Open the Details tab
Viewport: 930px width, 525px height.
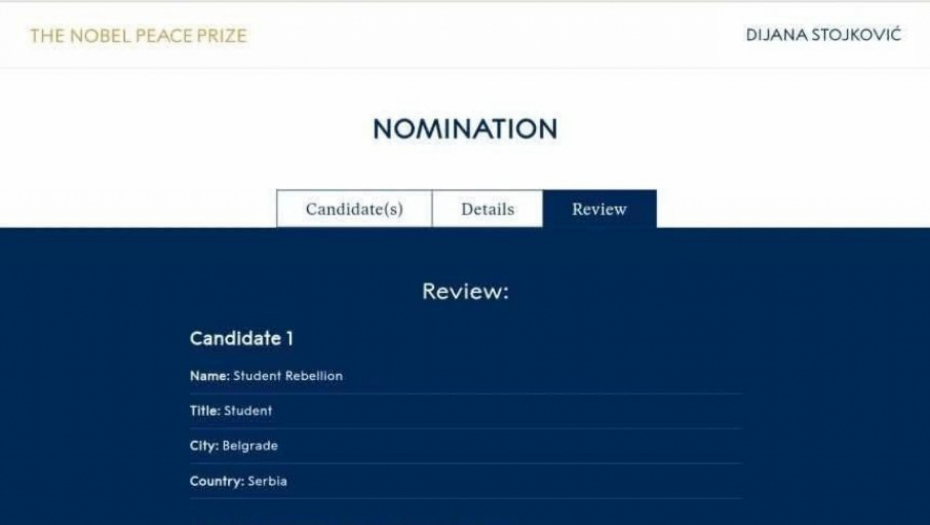point(487,209)
